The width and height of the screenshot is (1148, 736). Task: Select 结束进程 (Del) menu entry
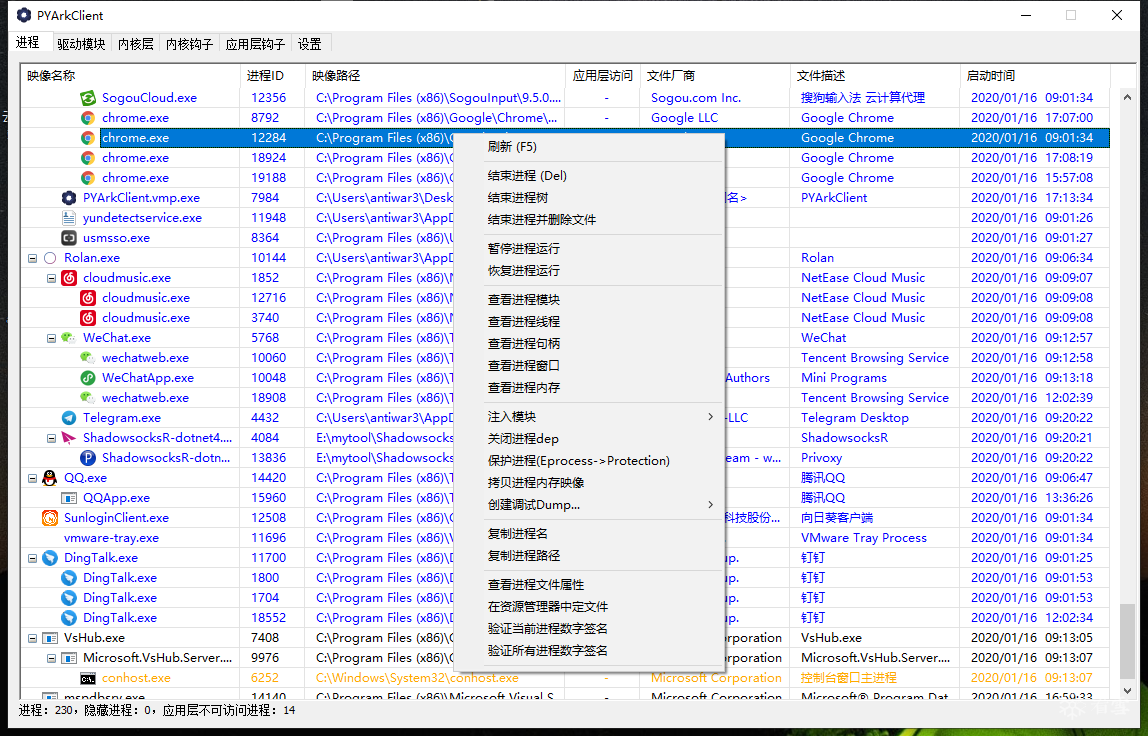[x=589, y=176]
